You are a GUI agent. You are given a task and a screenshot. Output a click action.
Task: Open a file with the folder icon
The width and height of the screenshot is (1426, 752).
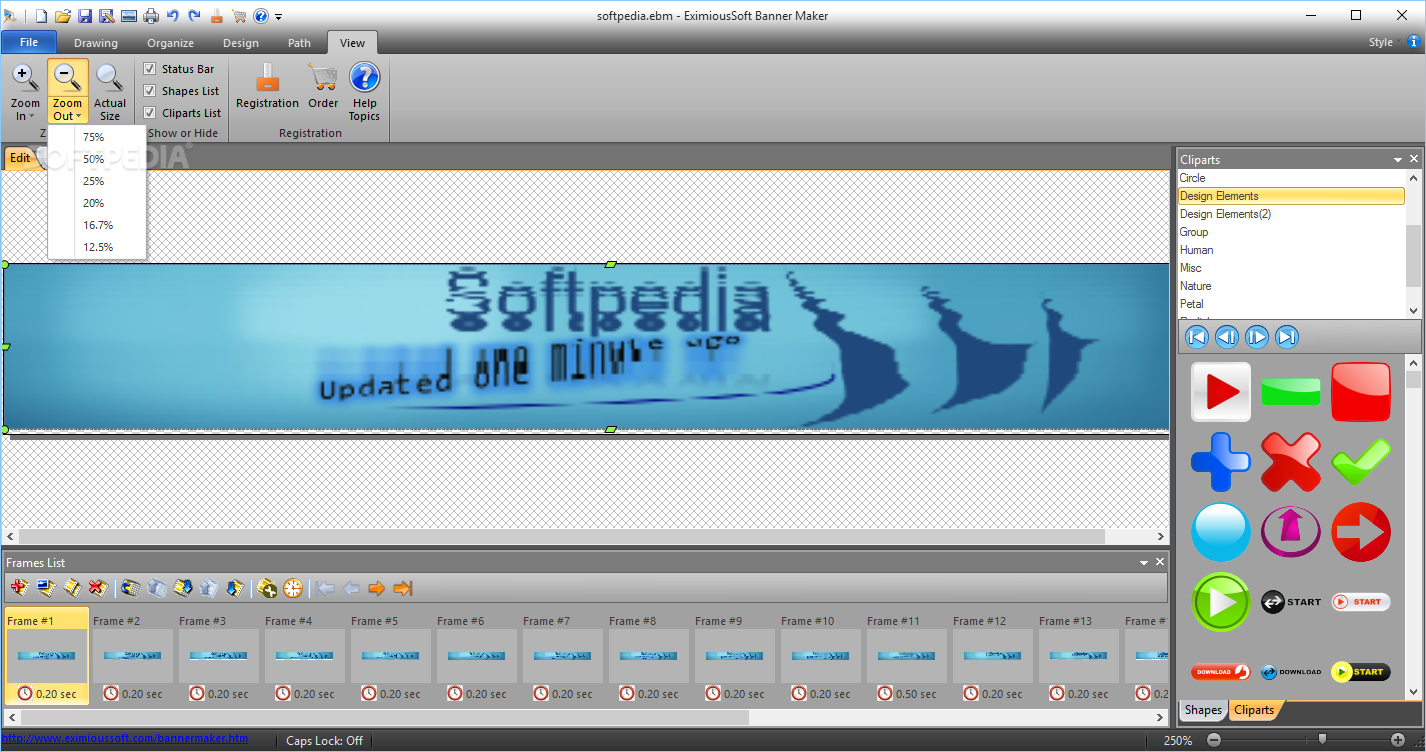63,16
